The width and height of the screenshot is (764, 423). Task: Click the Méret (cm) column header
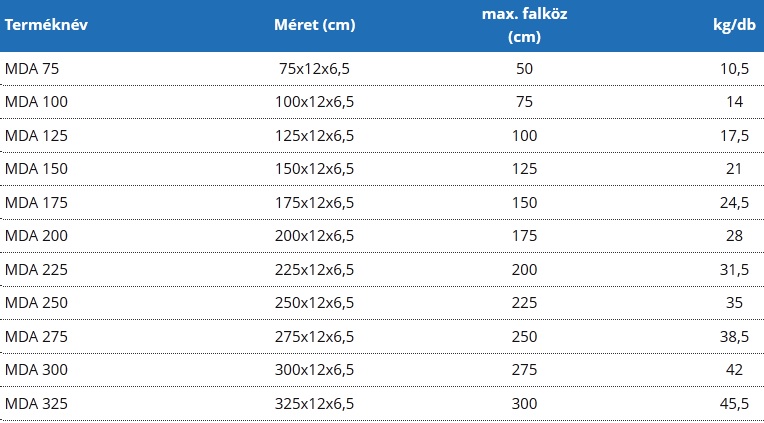pos(314,25)
